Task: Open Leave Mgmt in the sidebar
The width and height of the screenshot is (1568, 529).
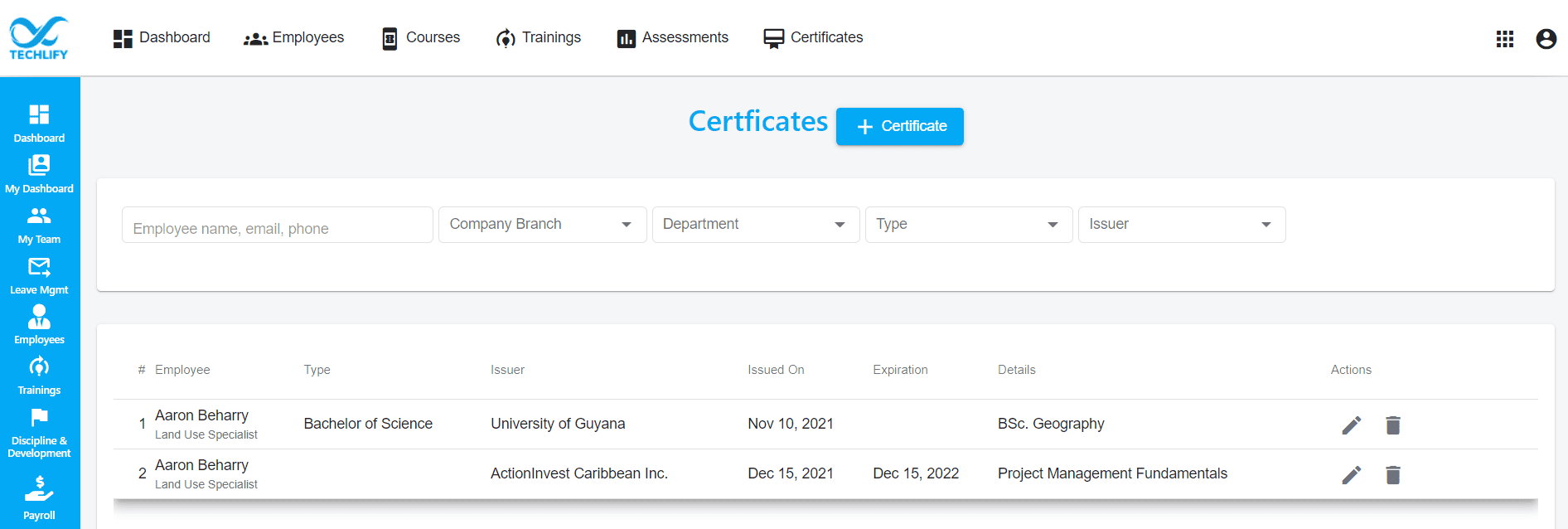Action: (x=39, y=275)
